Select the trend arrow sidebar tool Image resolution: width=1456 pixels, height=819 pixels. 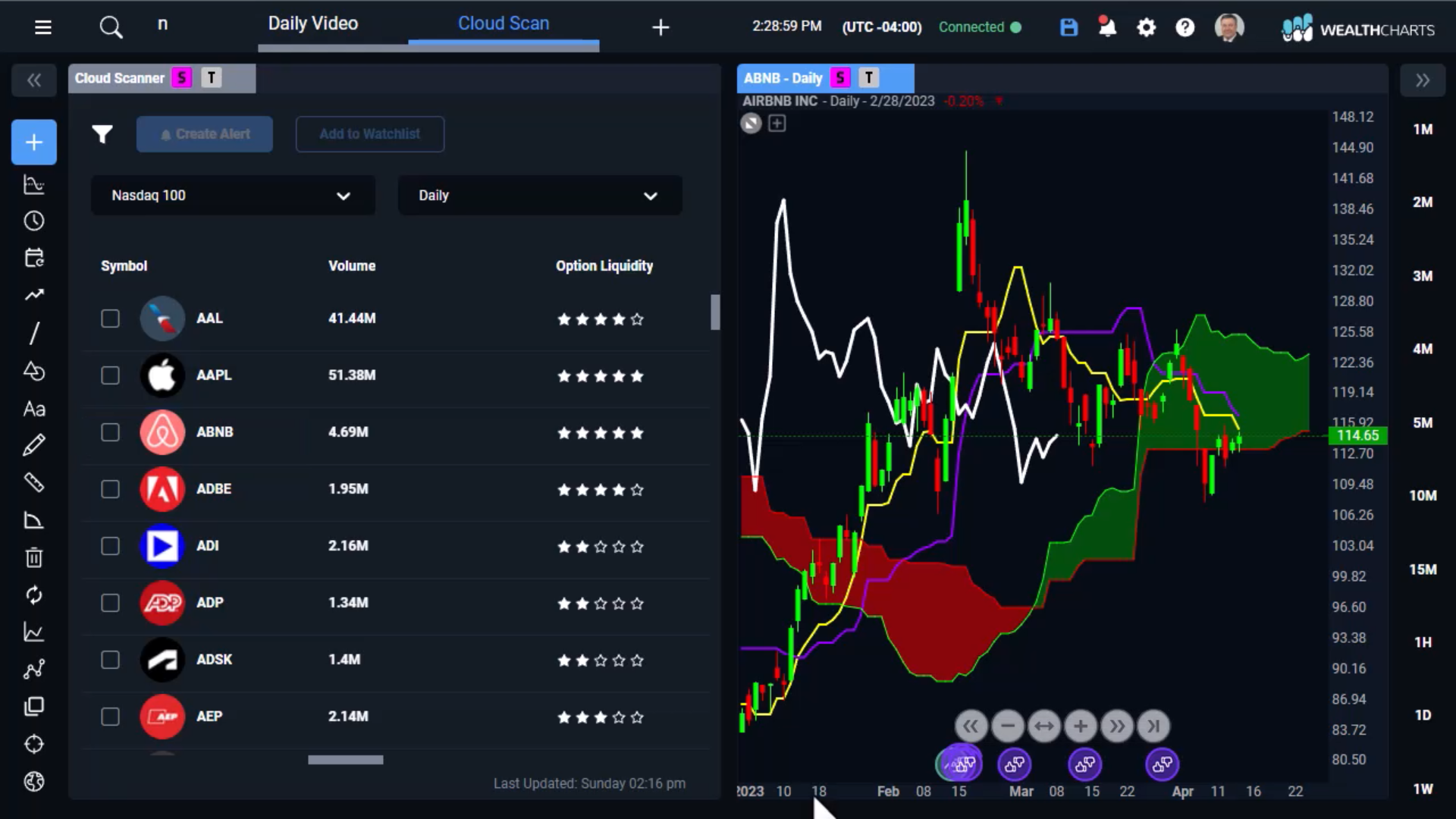point(34,294)
